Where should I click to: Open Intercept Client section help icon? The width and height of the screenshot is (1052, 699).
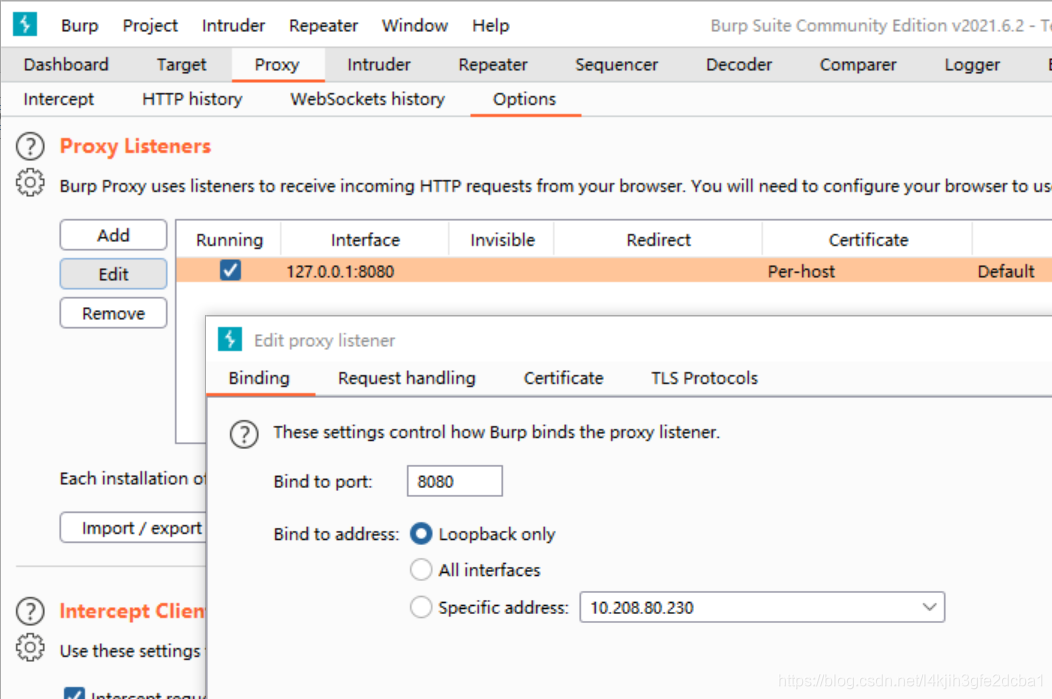coord(30,611)
